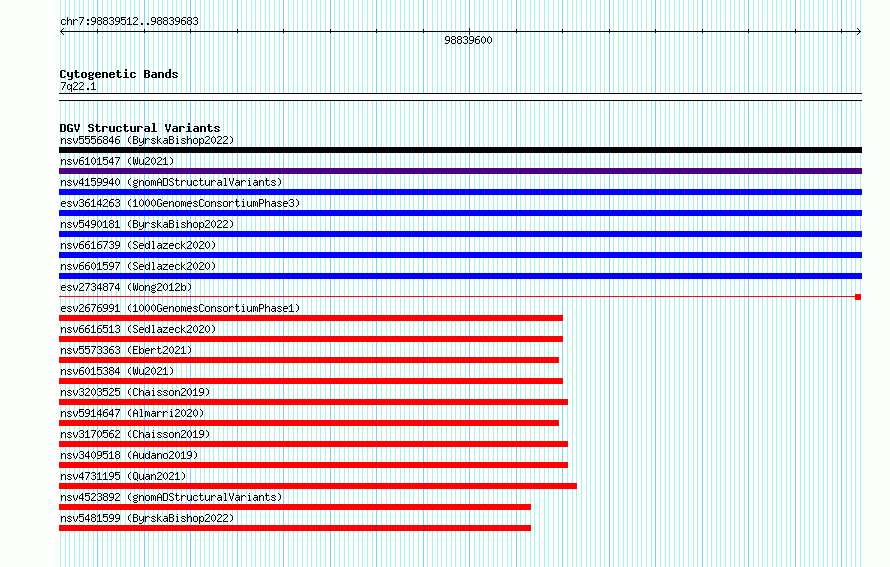Select the blue esv3614263 variant bar
This screenshot has height=567, width=890.
point(460,213)
